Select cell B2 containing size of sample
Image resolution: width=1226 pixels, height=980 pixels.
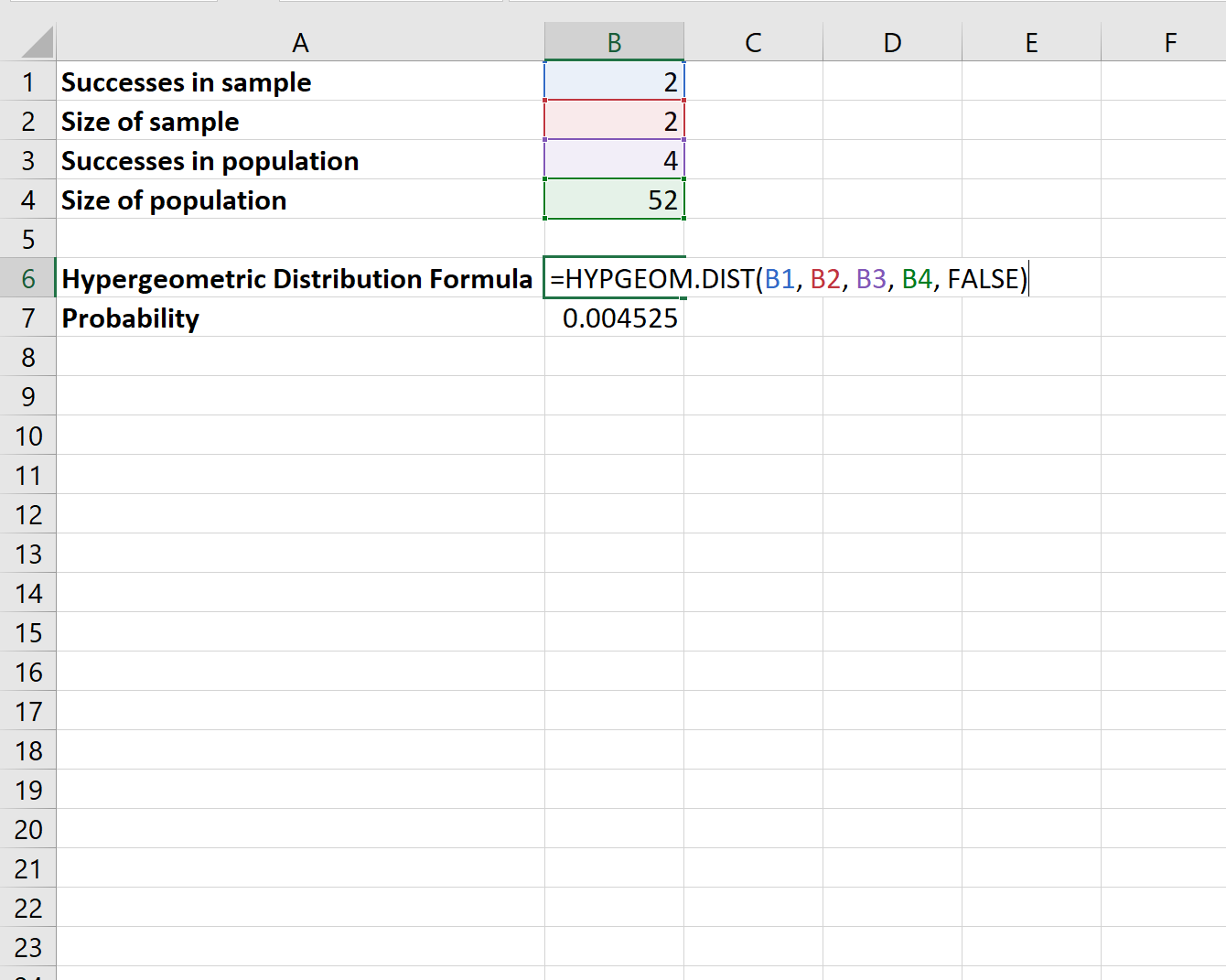click(613, 121)
